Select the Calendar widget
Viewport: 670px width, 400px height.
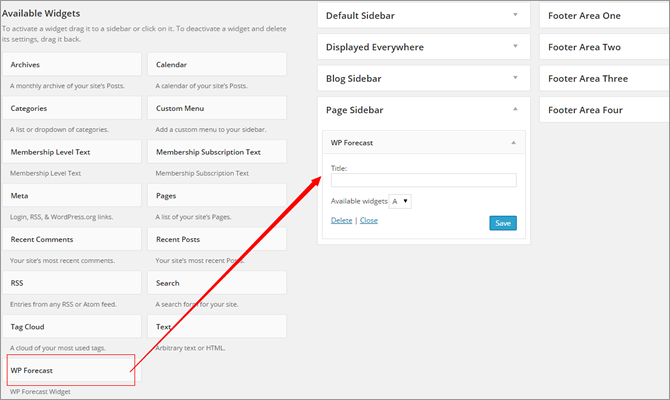[217, 65]
